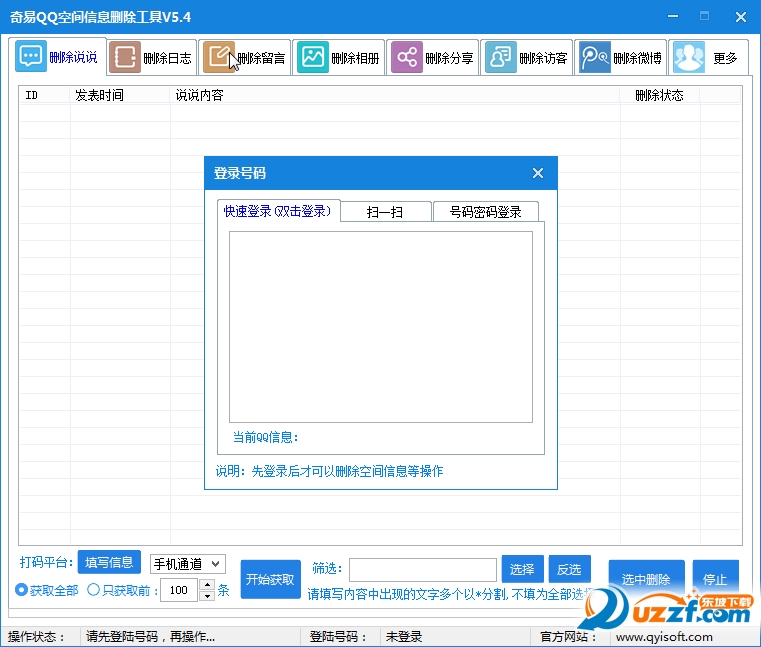Viewport: 761px width, 647px height.
Task: Switch to 扫一扫 login tab
Action: point(386,212)
